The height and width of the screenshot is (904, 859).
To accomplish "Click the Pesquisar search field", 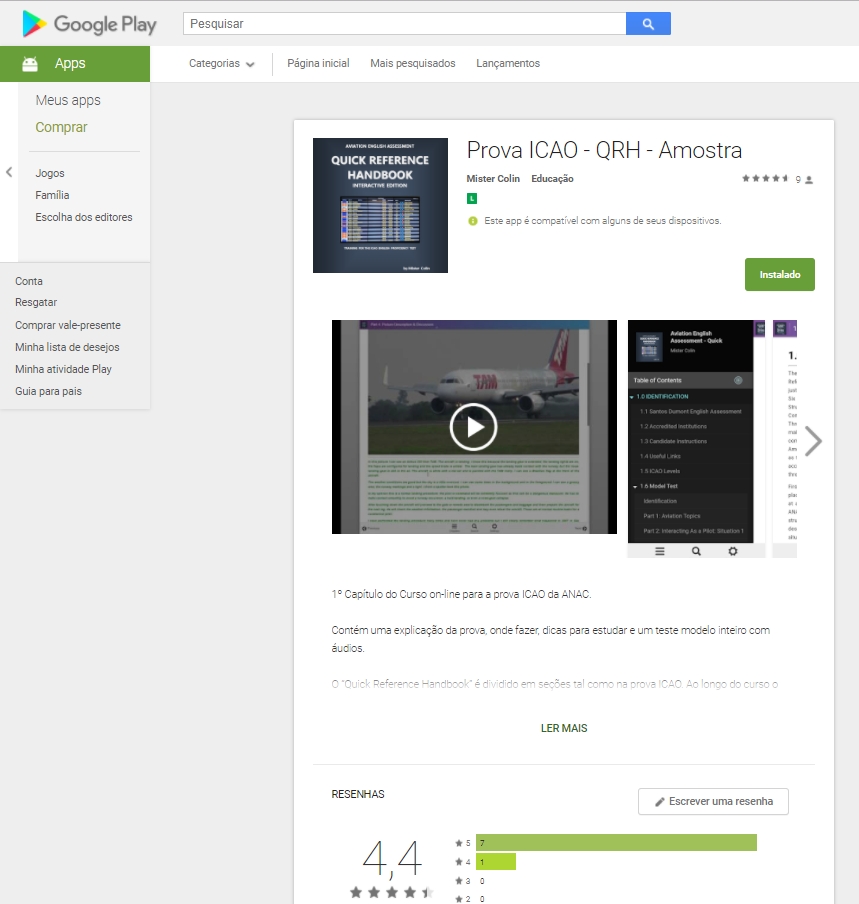I will (x=405, y=24).
